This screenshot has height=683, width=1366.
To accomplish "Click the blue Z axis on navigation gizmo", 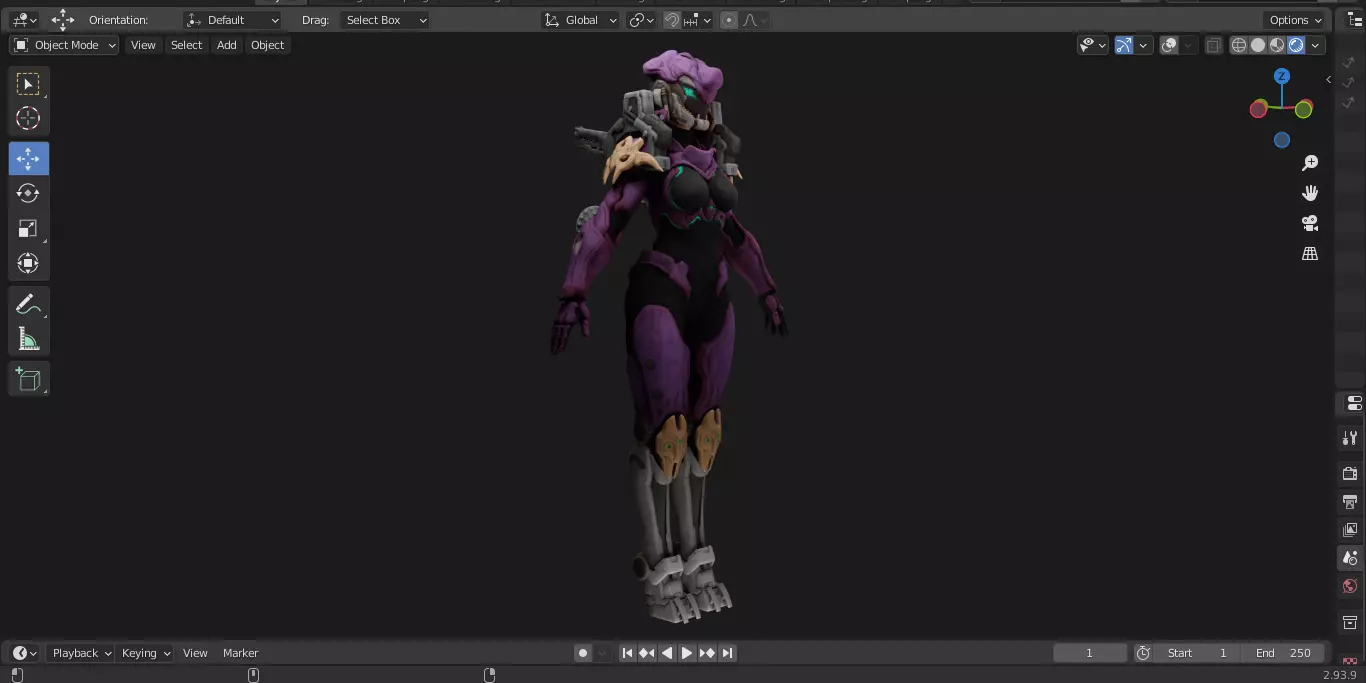I will tap(1282, 77).
